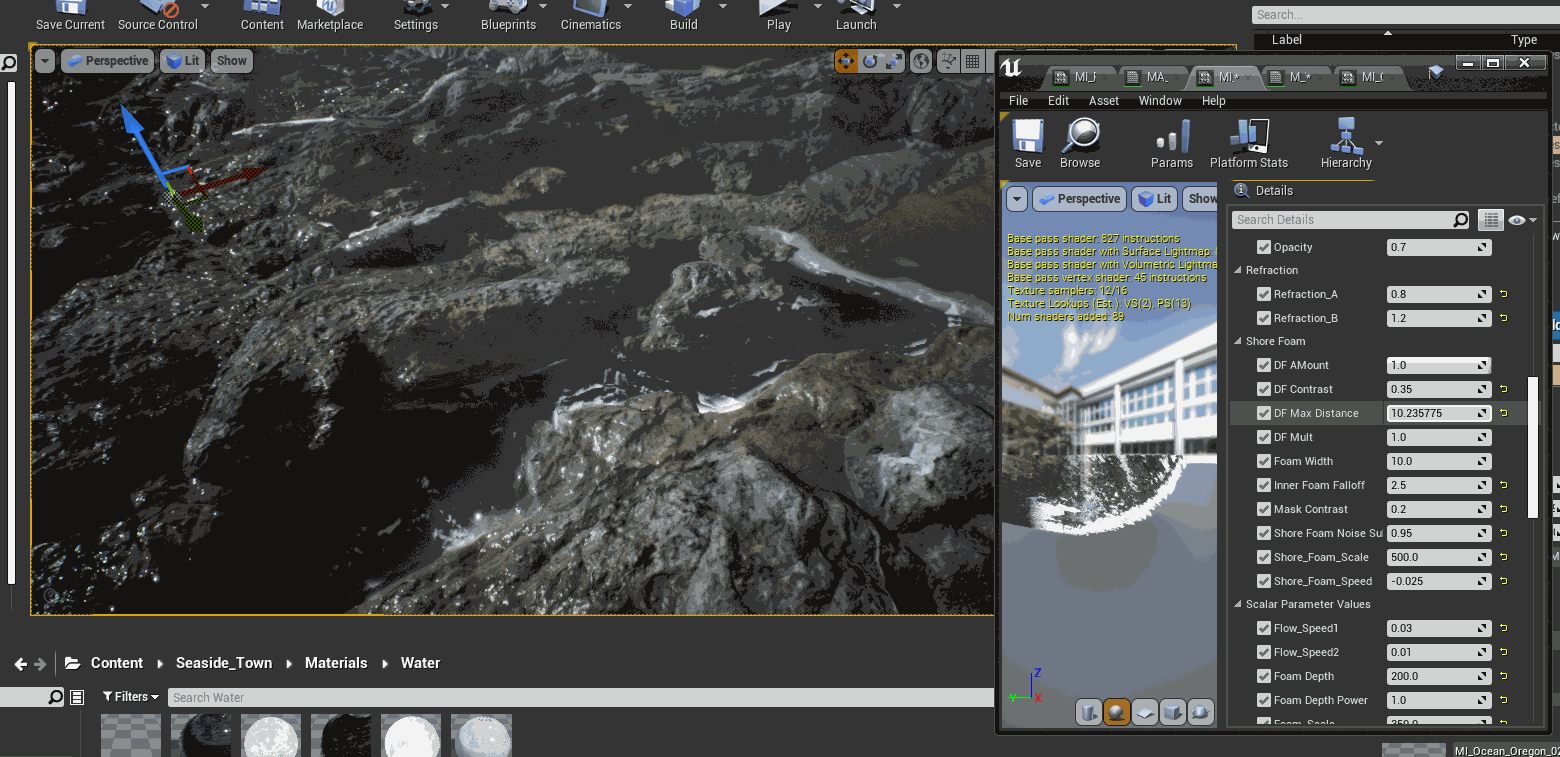
Task: Set preview mesh to sphere
Action: [x=1116, y=712]
